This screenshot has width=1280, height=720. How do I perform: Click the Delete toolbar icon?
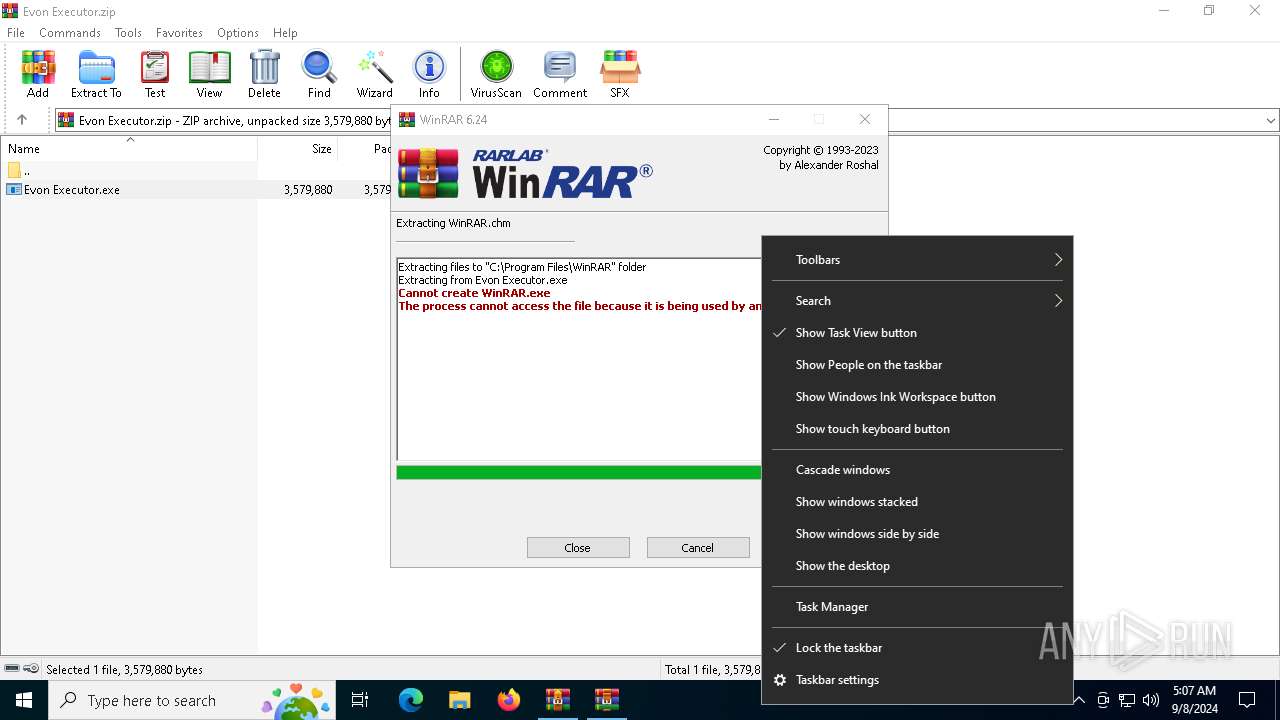tap(264, 75)
